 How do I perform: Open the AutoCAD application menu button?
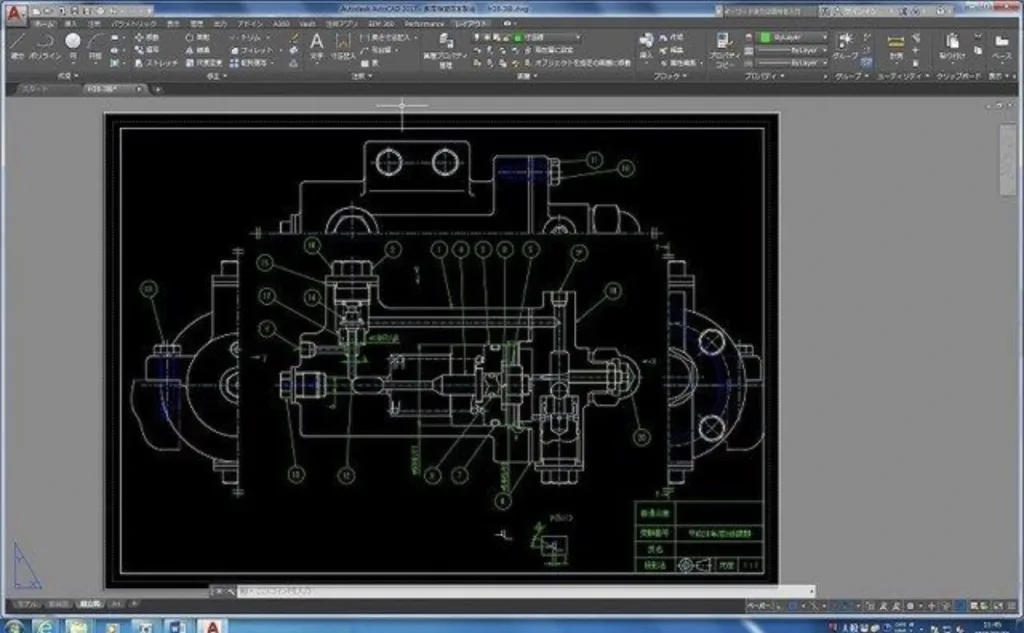(14, 14)
